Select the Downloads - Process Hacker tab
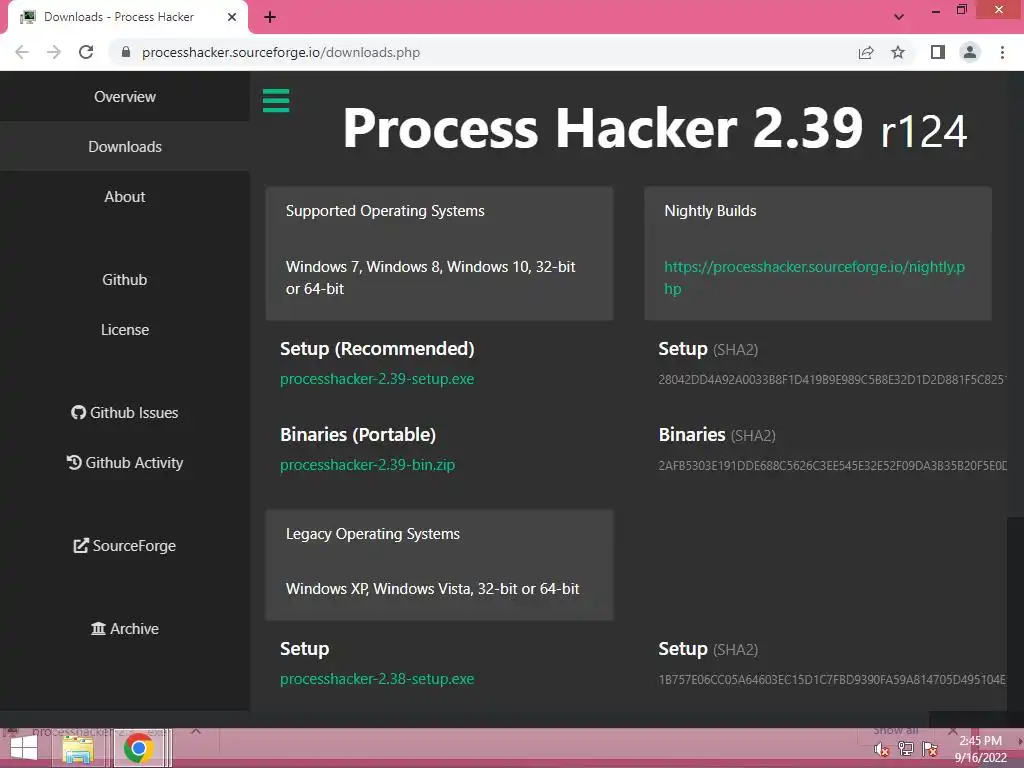Screen dimensions: 1024x768 127,17
